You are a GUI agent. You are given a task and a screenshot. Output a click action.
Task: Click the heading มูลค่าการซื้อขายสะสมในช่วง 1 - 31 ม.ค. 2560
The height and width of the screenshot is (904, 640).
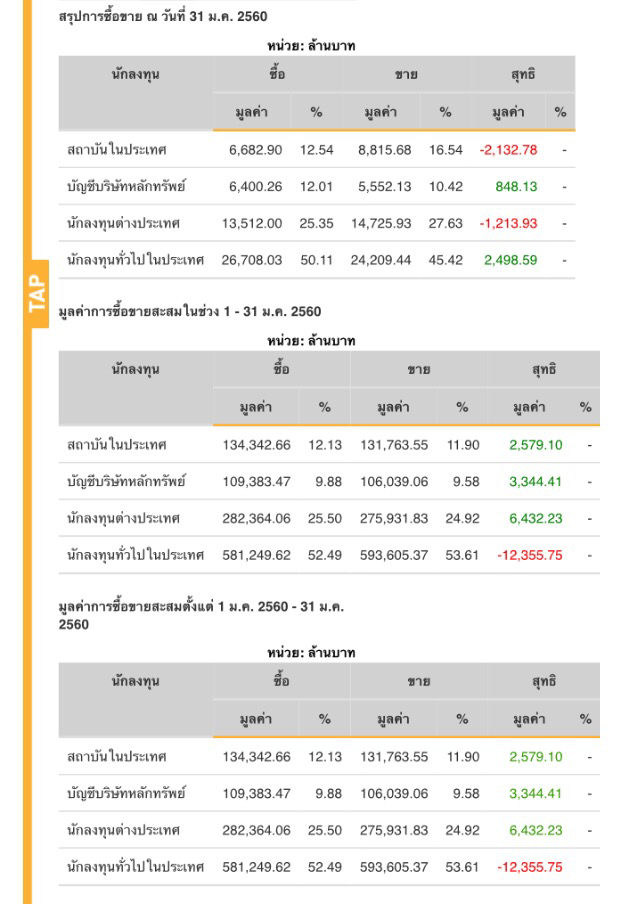pyautogui.click(x=191, y=311)
